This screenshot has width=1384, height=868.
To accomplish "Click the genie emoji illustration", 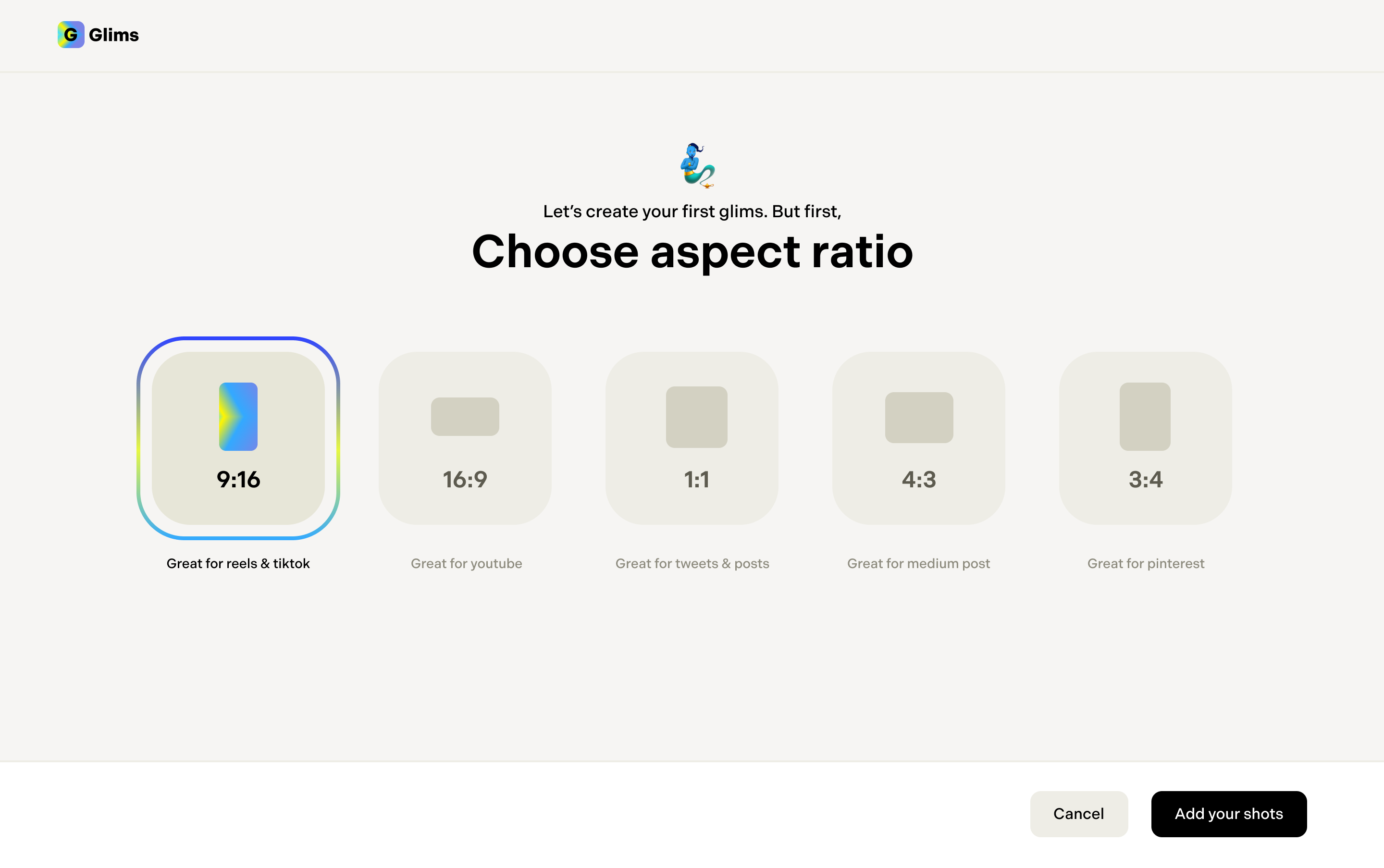I will pyautogui.click(x=697, y=165).
